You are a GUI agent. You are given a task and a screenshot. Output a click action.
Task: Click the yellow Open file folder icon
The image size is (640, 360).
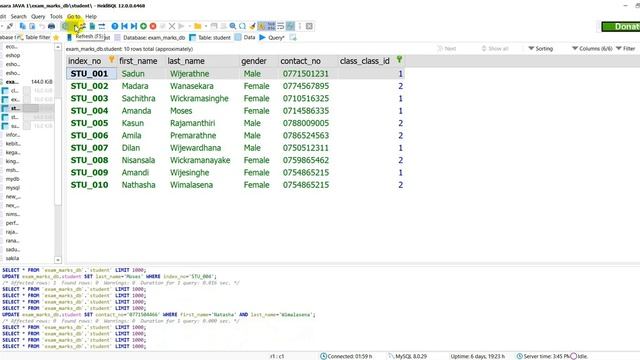click(198, 26)
